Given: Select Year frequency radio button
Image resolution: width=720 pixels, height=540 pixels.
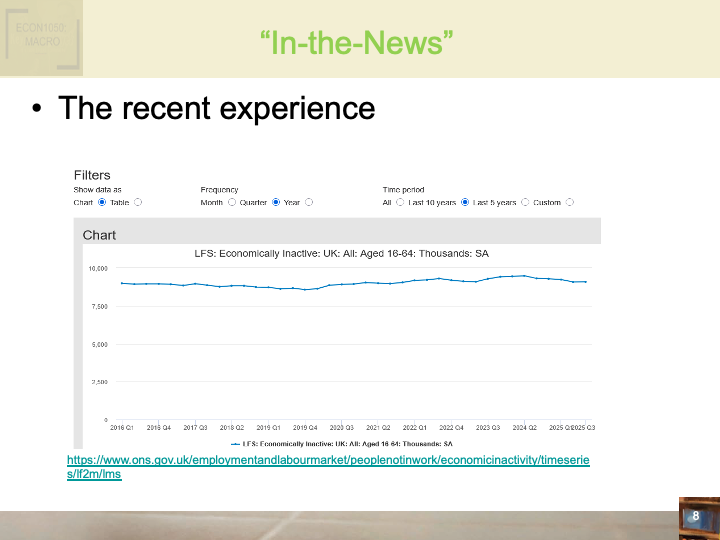Looking at the screenshot, I should coord(309,202).
